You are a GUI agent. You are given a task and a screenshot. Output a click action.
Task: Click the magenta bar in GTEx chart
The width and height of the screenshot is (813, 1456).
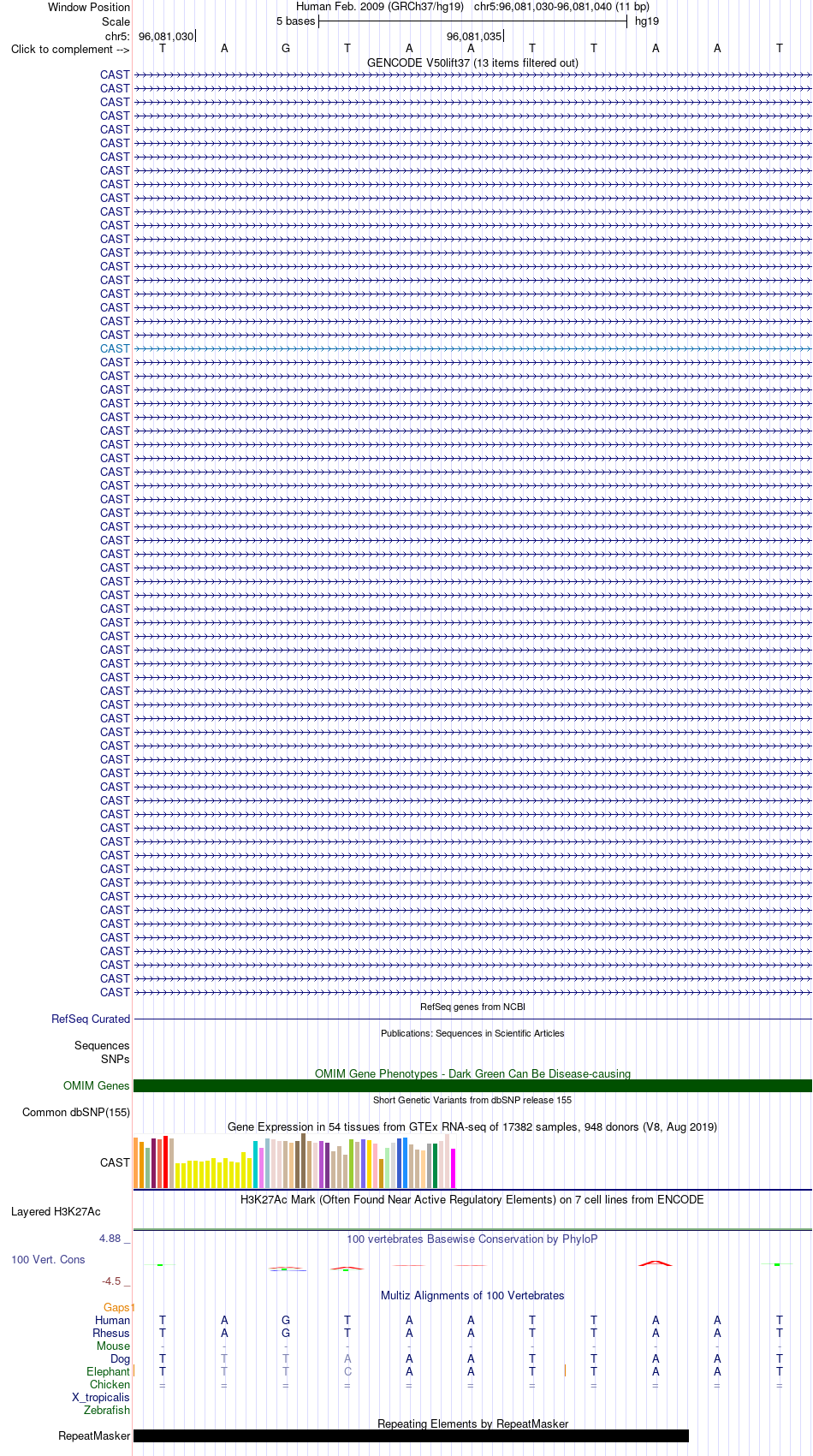[x=454, y=1168]
